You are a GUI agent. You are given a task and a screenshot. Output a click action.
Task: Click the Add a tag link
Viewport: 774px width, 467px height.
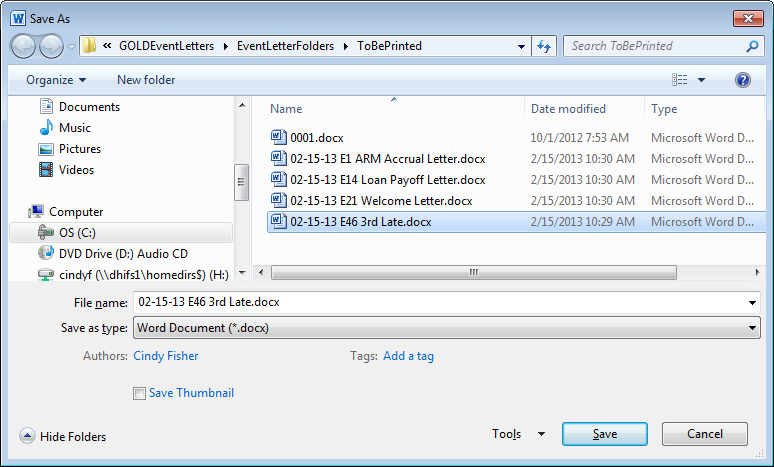[x=408, y=356]
